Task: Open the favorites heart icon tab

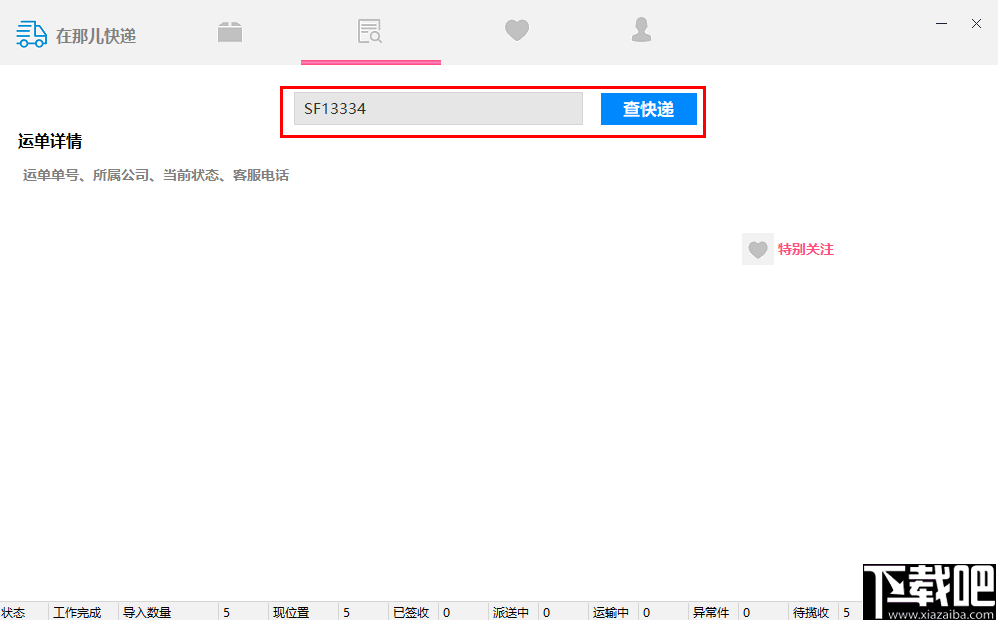Action: [x=517, y=30]
